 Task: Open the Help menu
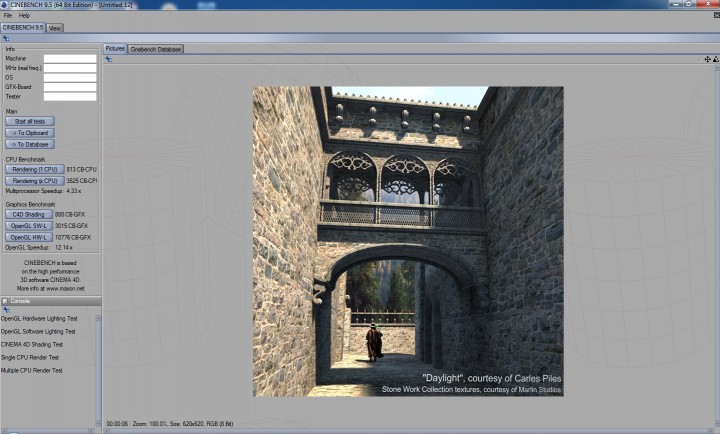click(x=24, y=16)
